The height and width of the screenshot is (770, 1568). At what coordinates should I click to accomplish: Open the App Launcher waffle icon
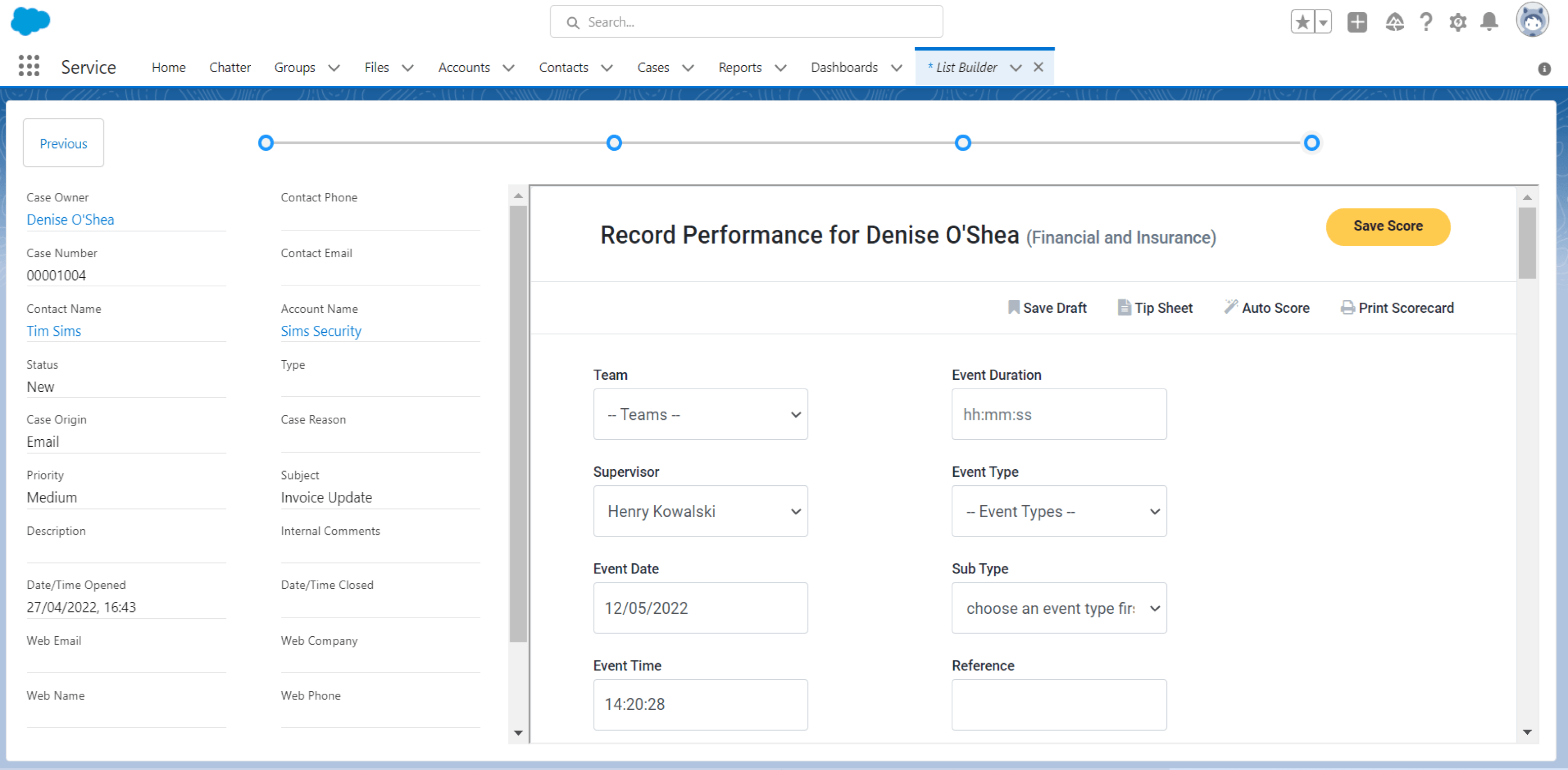pyautogui.click(x=29, y=66)
